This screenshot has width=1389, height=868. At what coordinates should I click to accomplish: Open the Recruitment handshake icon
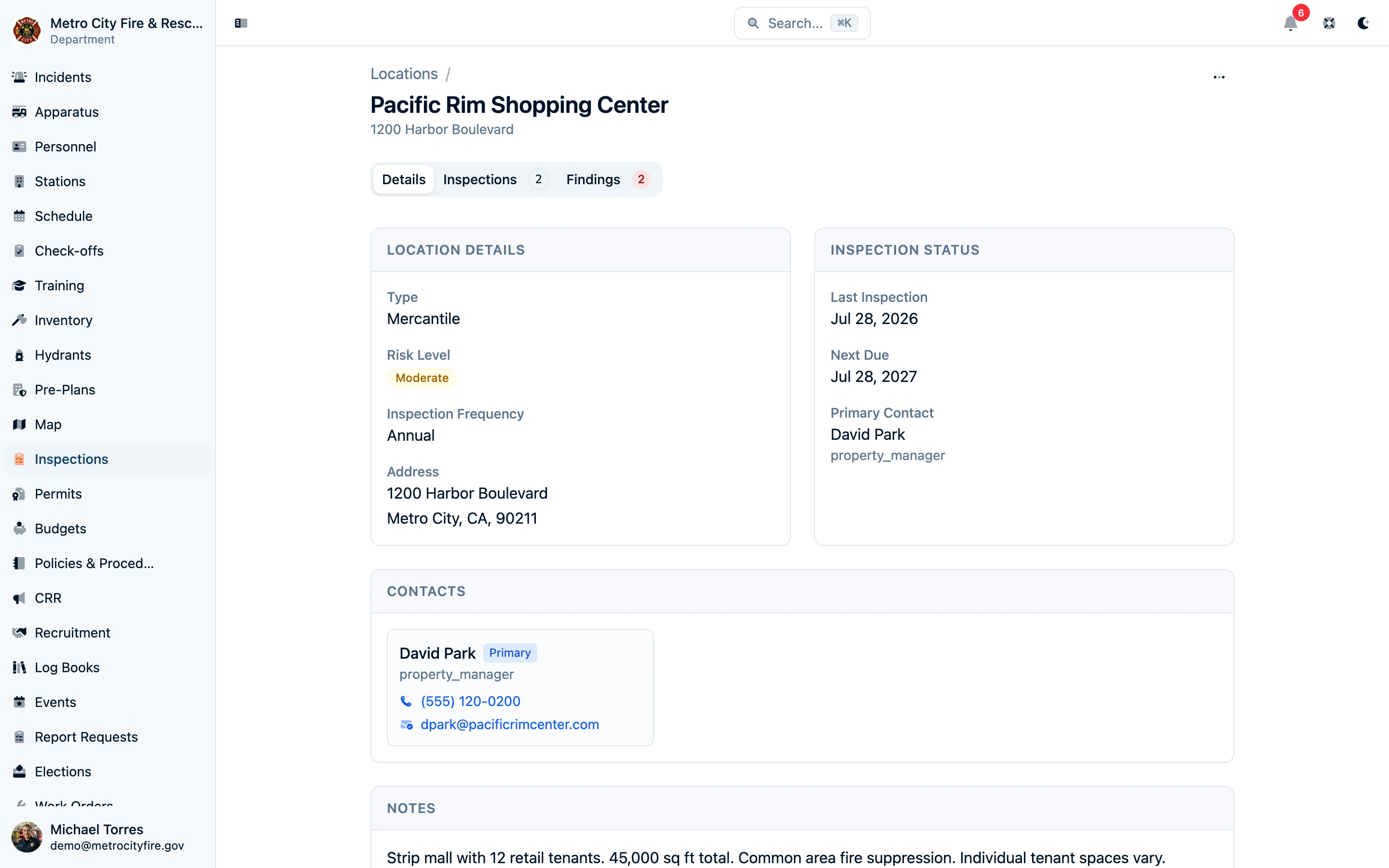click(19, 633)
